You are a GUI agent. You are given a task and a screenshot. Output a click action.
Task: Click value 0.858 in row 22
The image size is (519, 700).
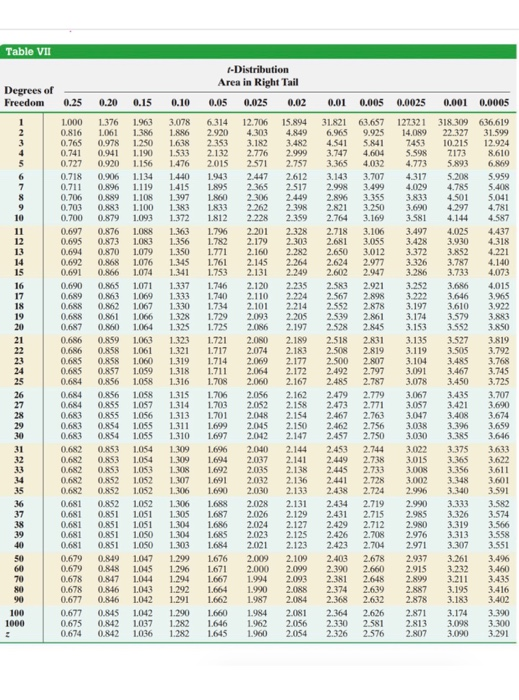(x=108, y=350)
